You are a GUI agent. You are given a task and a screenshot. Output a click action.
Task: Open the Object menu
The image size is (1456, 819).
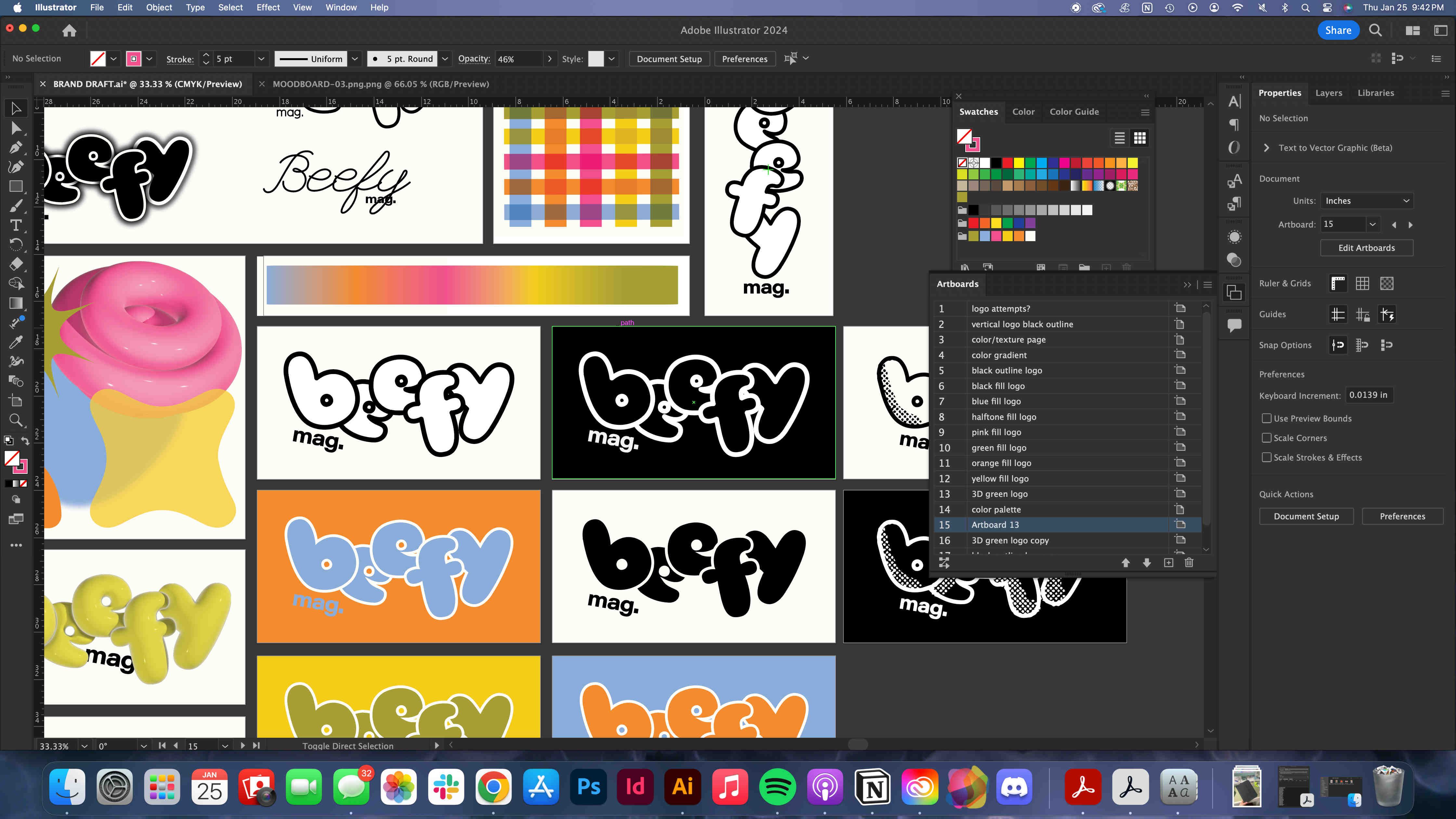pyautogui.click(x=159, y=7)
